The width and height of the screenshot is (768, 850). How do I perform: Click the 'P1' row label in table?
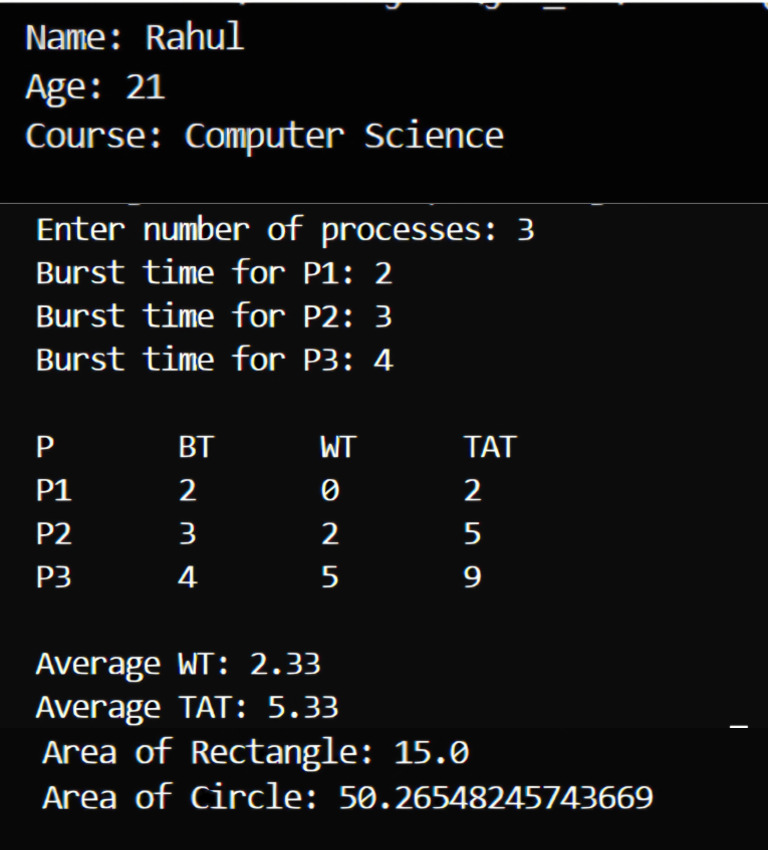point(54,491)
